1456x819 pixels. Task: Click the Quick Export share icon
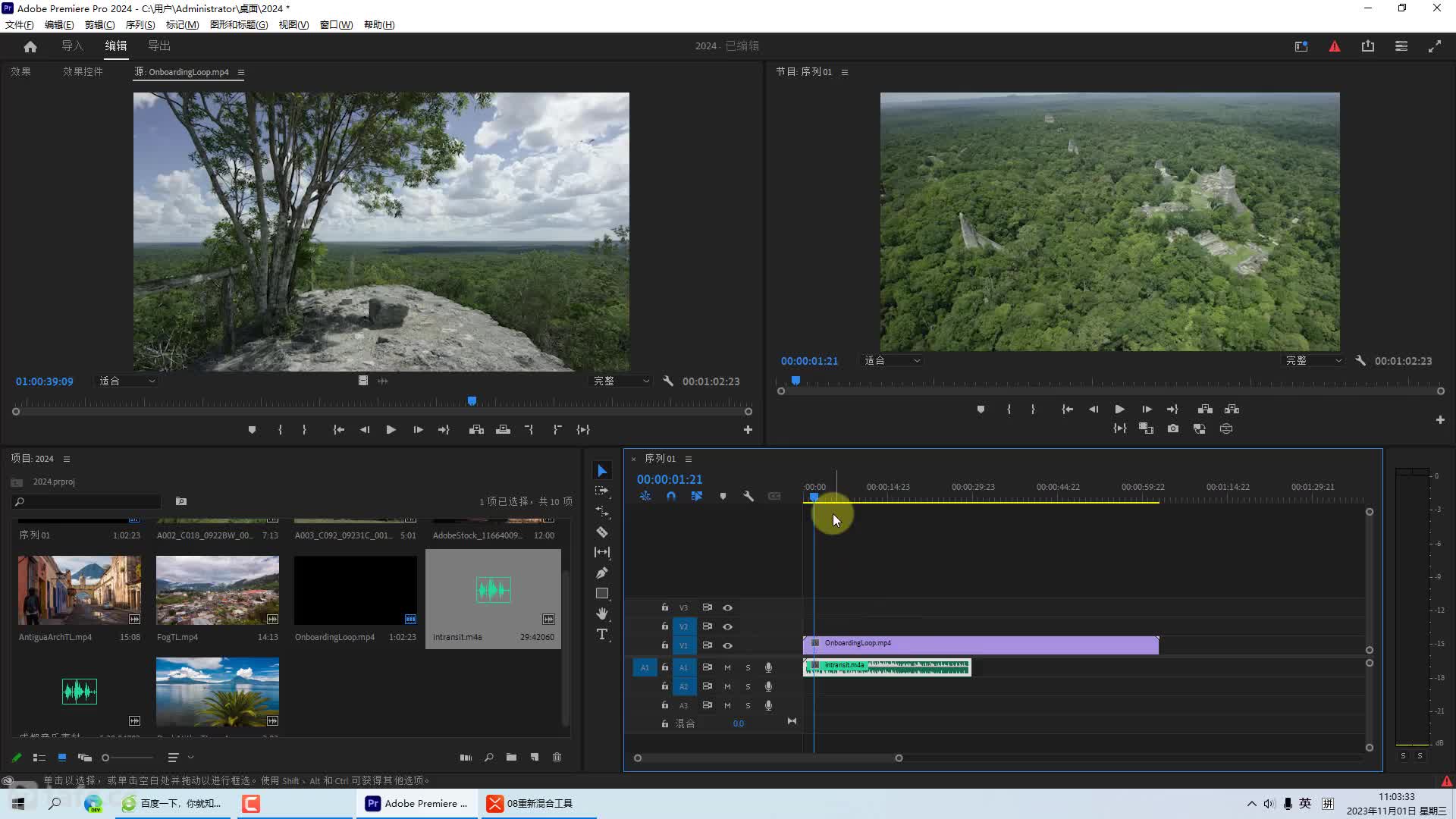(1368, 46)
